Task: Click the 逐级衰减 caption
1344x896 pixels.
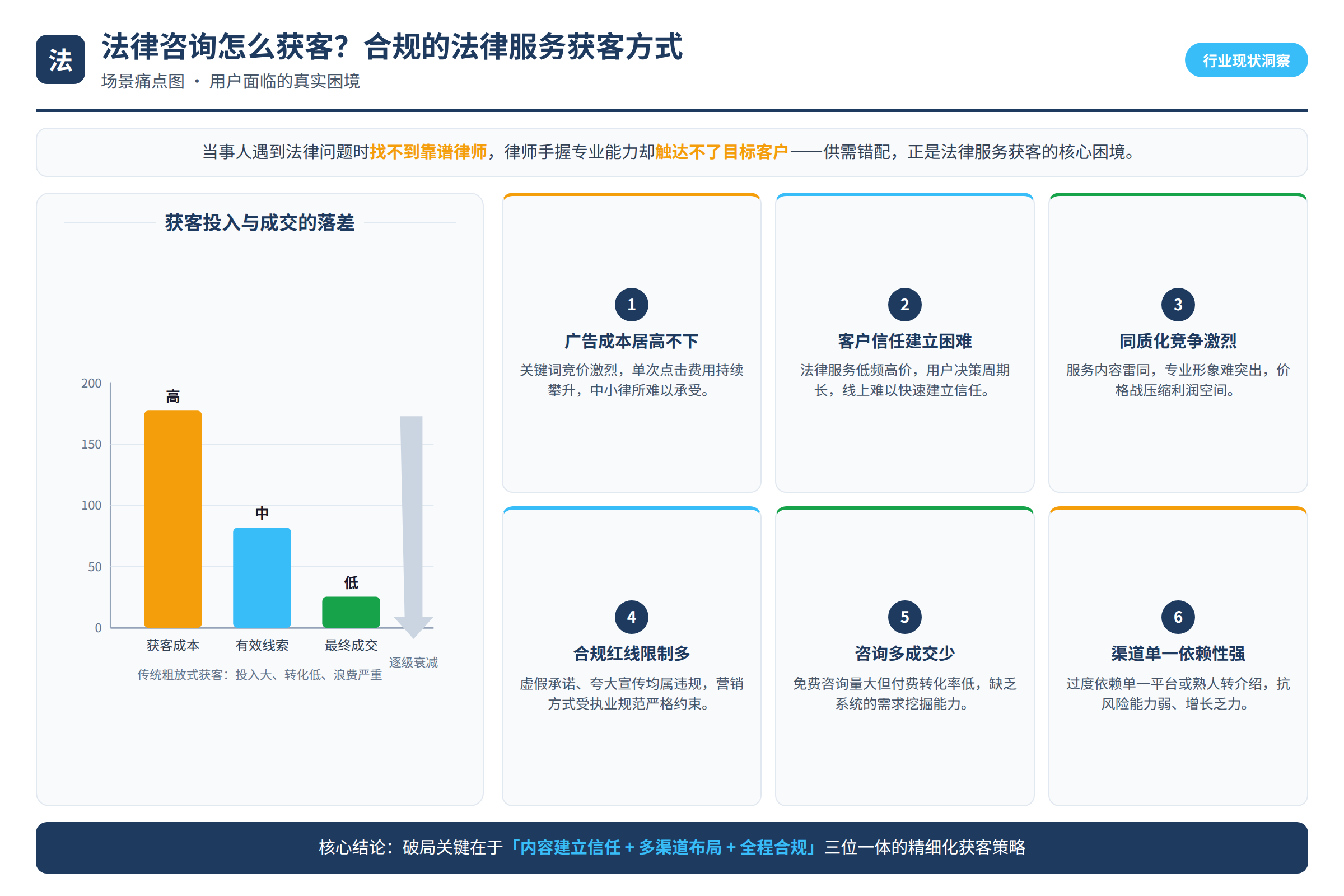Action: (413, 662)
